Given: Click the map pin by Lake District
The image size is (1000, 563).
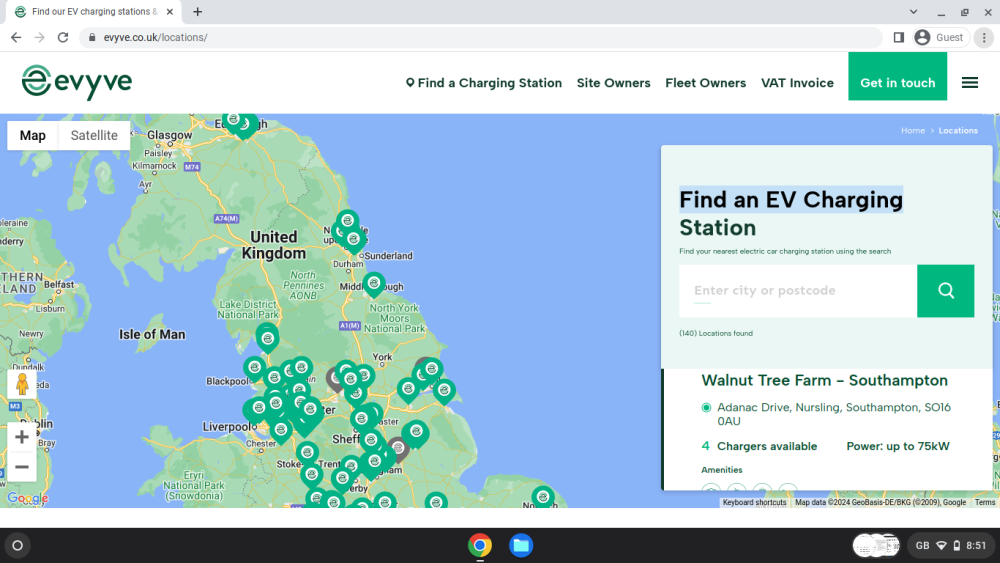Looking at the screenshot, I should [268, 340].
